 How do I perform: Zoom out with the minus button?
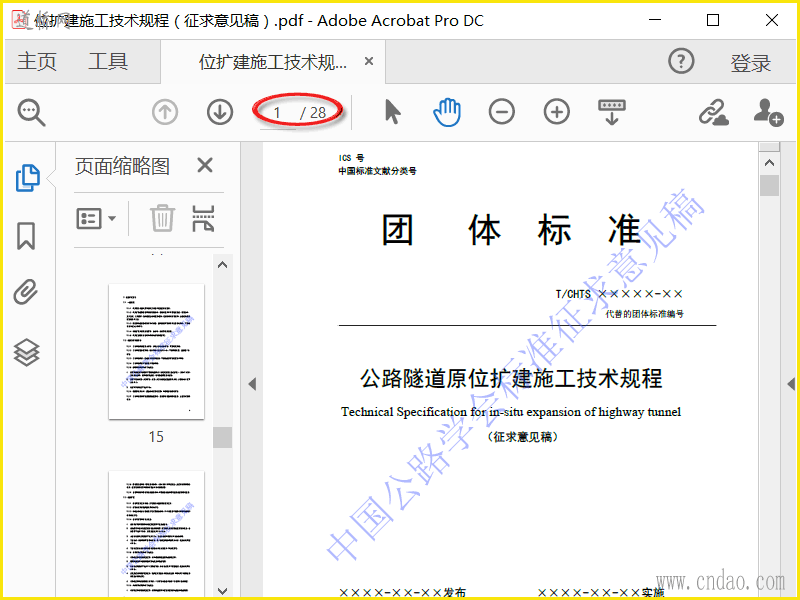coord(502,112)
